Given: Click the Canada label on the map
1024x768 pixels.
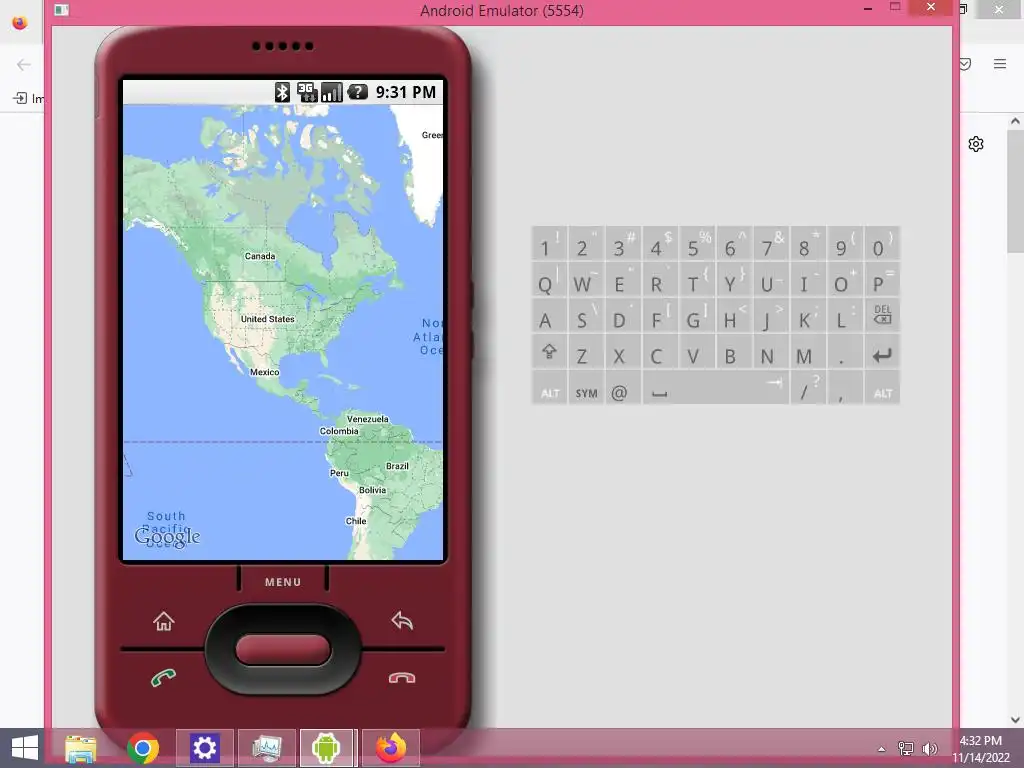Looking at the screenshot, I should tap(260, 256).
